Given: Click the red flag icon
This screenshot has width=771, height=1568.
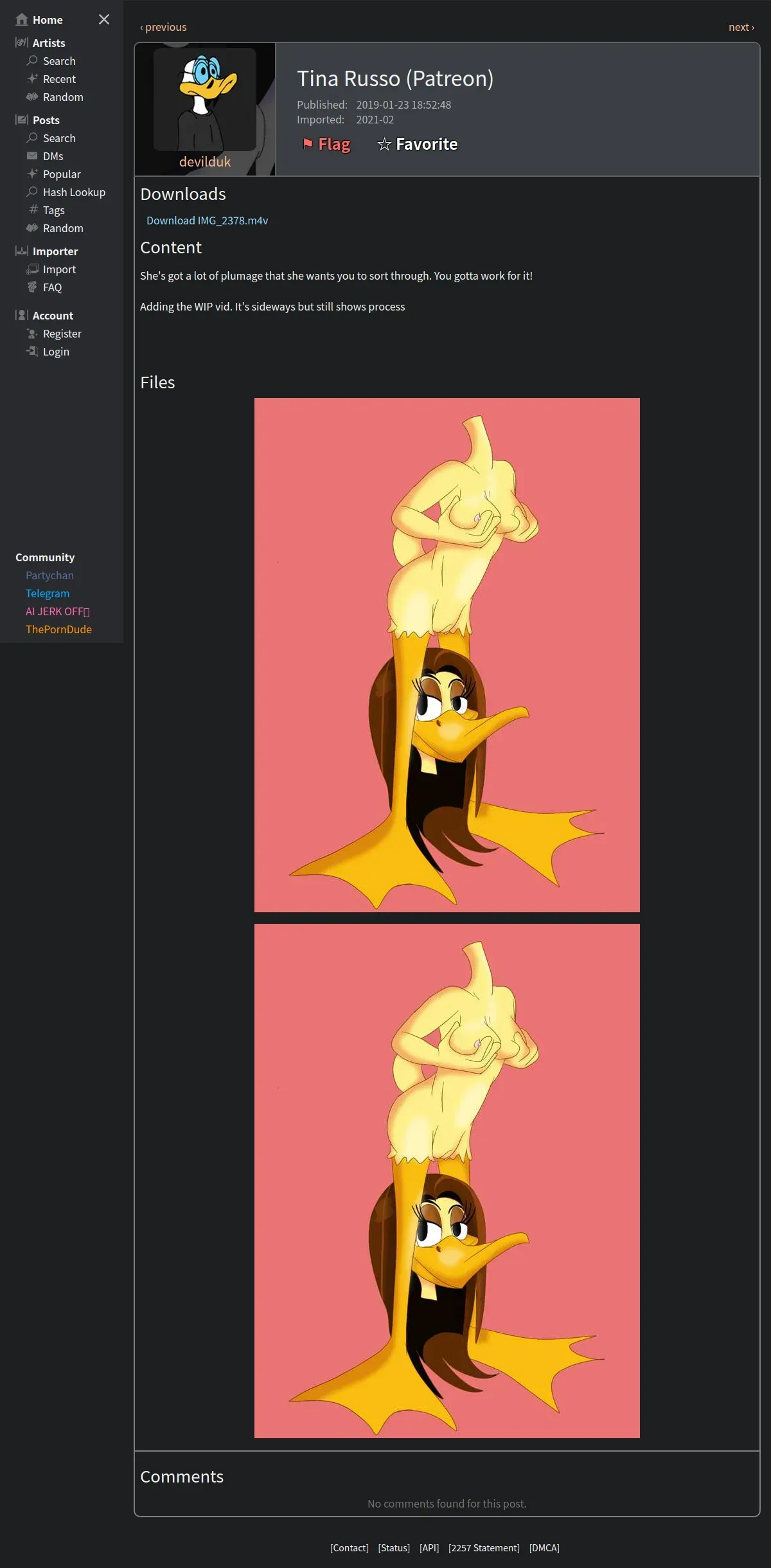Looking at the screenshot, I should (x=308, y=143).
